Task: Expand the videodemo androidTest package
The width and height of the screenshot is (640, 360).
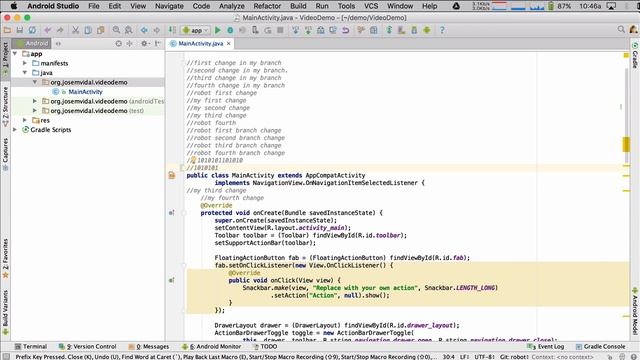Action: point(35,101)
